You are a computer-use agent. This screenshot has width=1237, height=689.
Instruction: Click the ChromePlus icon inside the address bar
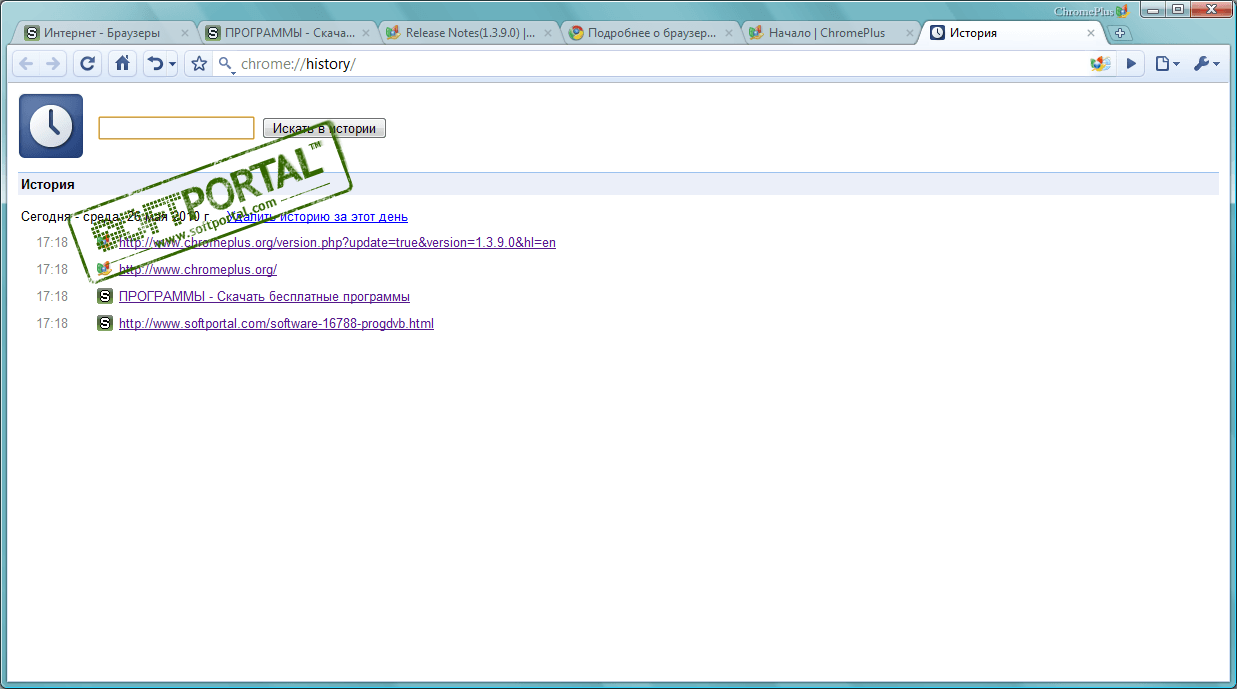click(x=1100, y=64)
